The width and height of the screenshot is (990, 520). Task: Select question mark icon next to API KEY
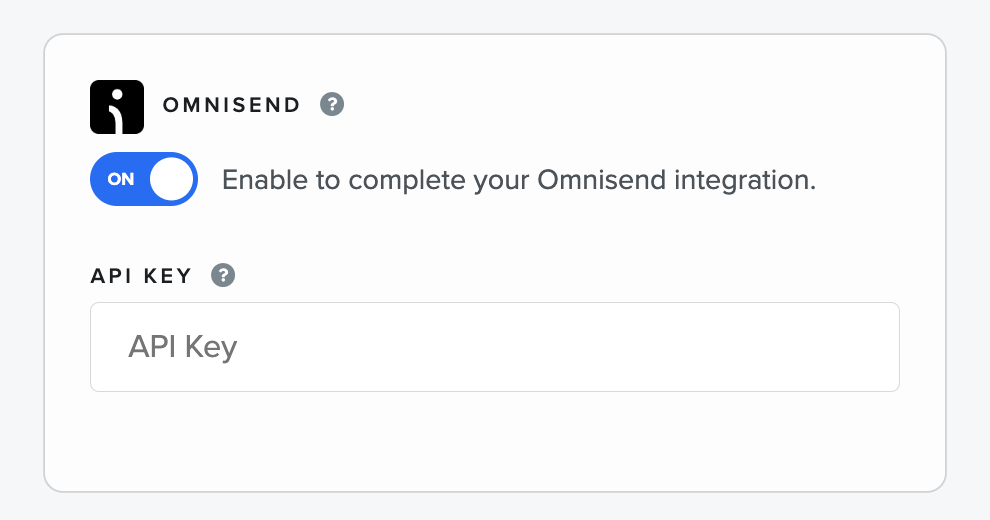click(x=223, y=275)
